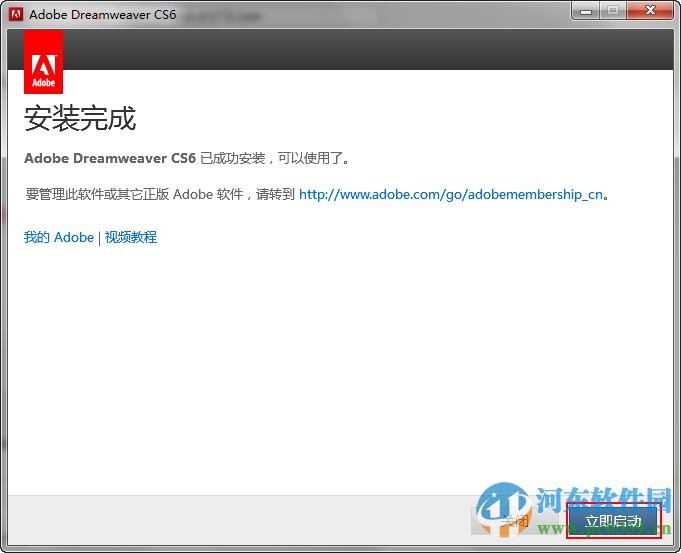Open the adobemembership_cn hyperlink
This screenshot has width=681, height=553.
(x=451, y=194)
